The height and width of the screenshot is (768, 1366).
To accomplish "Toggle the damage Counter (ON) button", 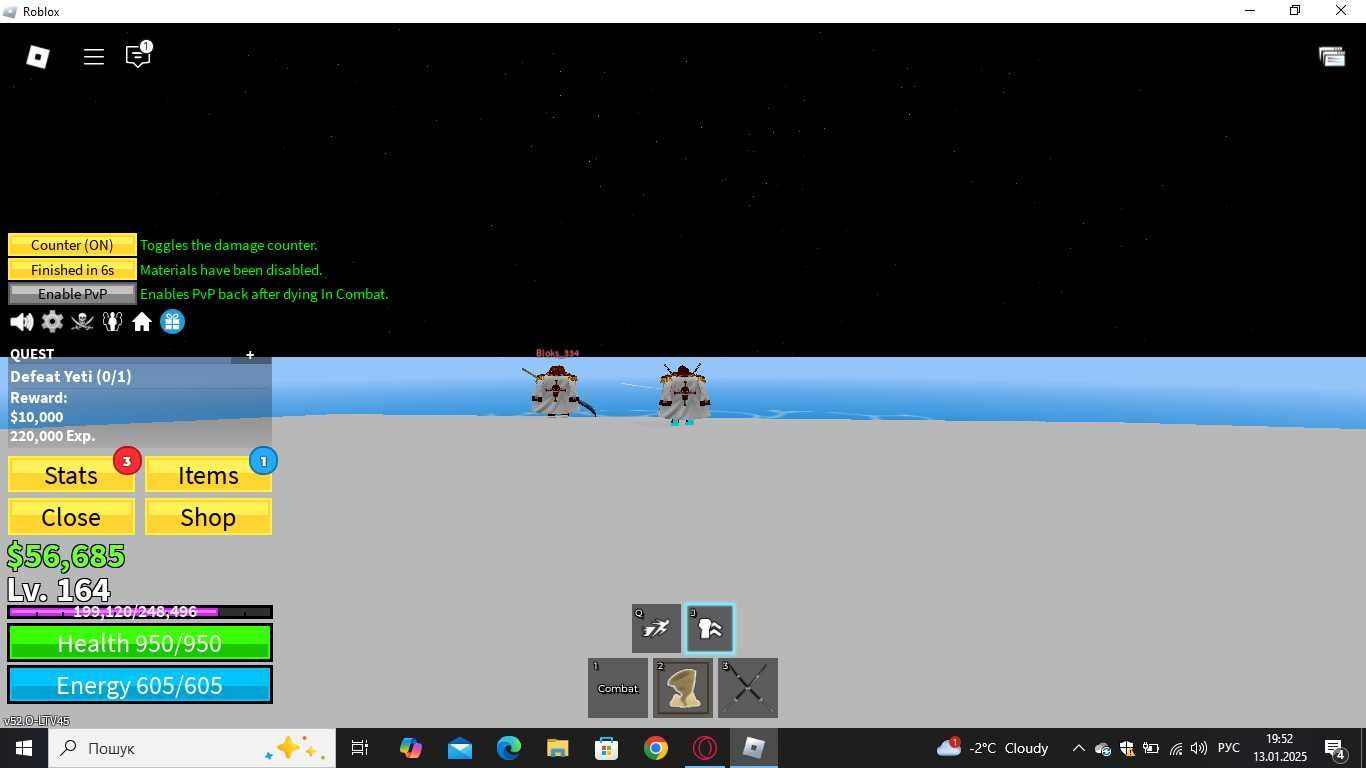I will pyautogui.click(x=72, y=245).
